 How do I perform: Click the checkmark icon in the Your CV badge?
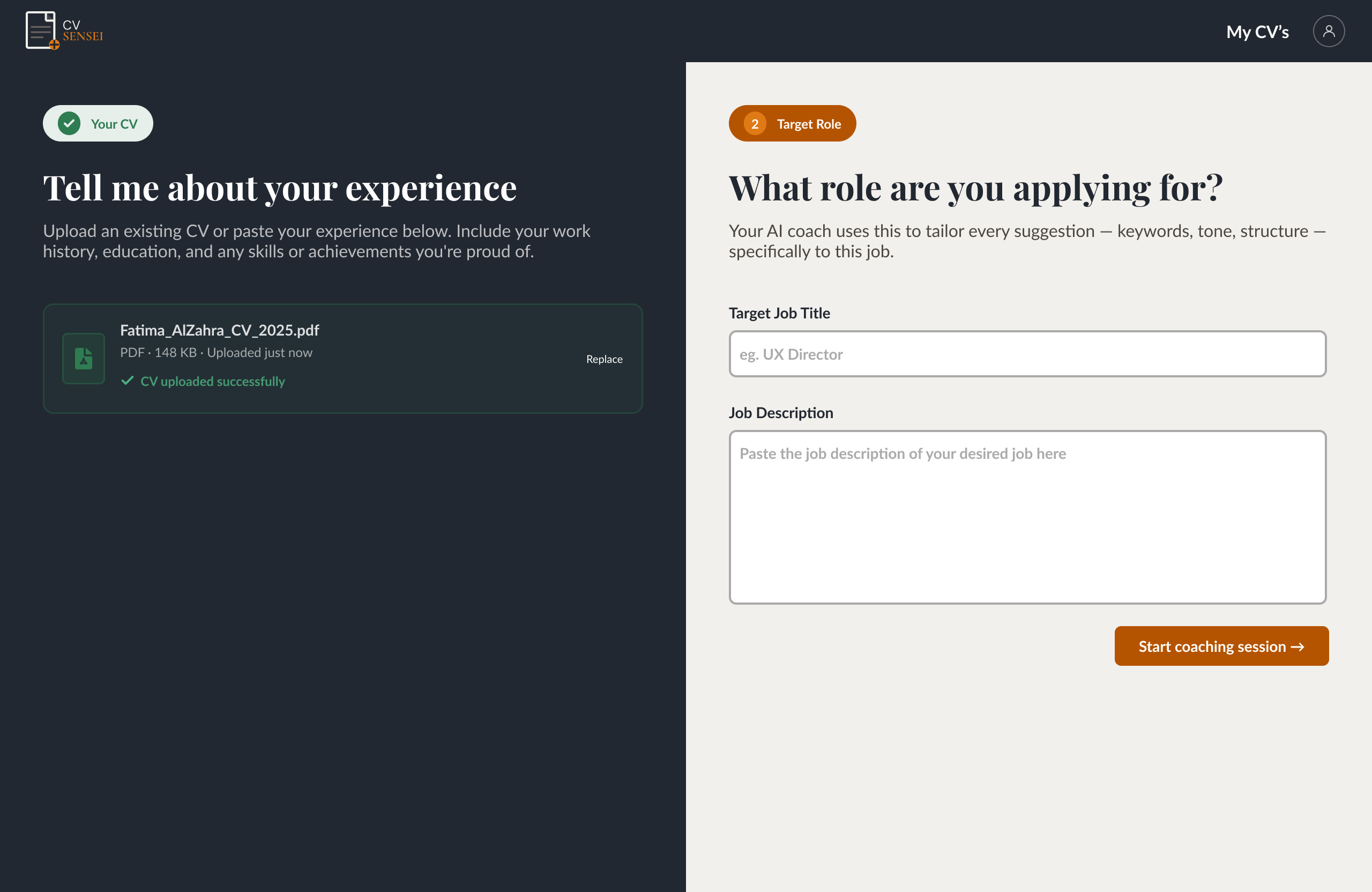69,123
